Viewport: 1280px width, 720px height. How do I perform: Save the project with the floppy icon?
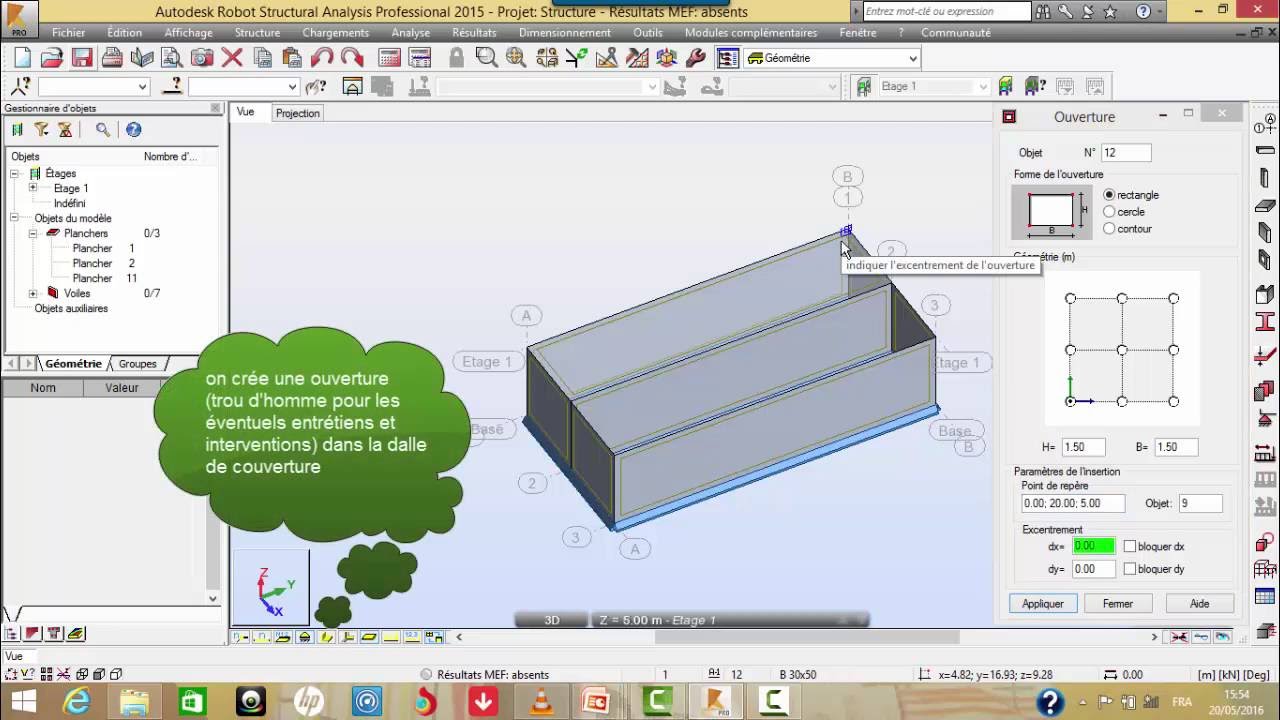point(82,58)
